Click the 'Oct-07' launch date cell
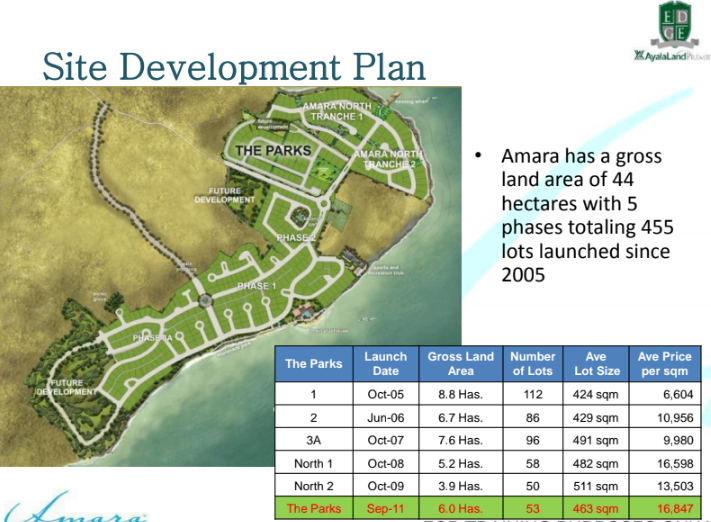 386,440
